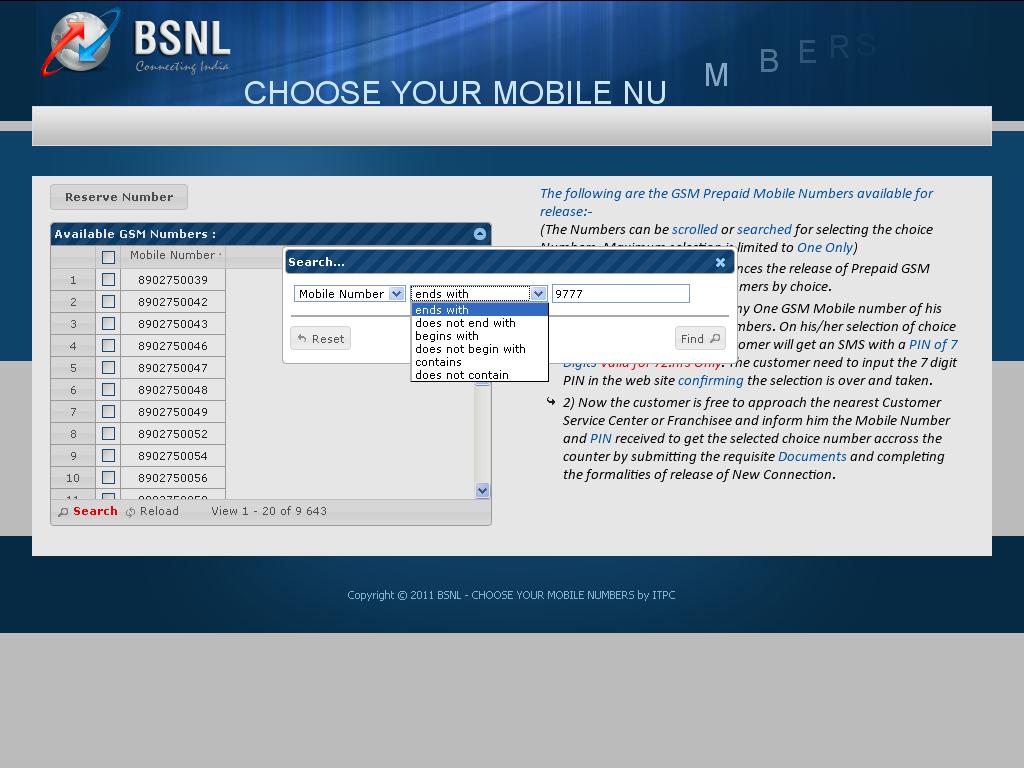This screenshot has width=1024, height=768.
Task: Click number 8902750056 in the list
Action: coord(173,478)
